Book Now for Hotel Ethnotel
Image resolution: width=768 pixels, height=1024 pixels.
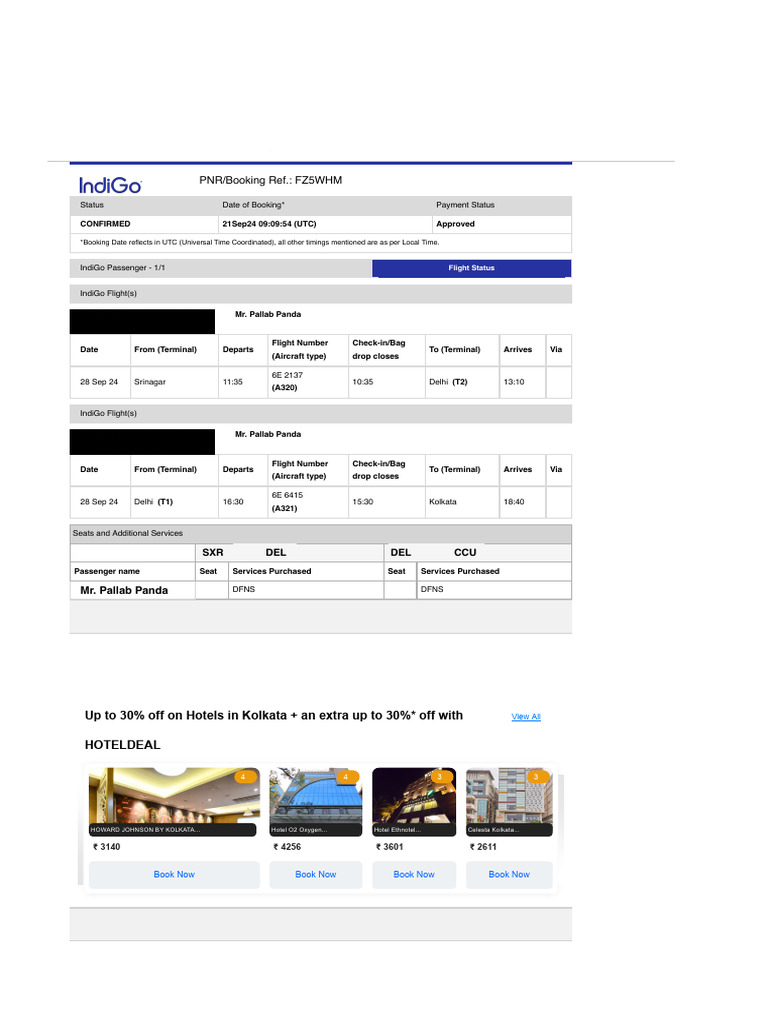414,874
